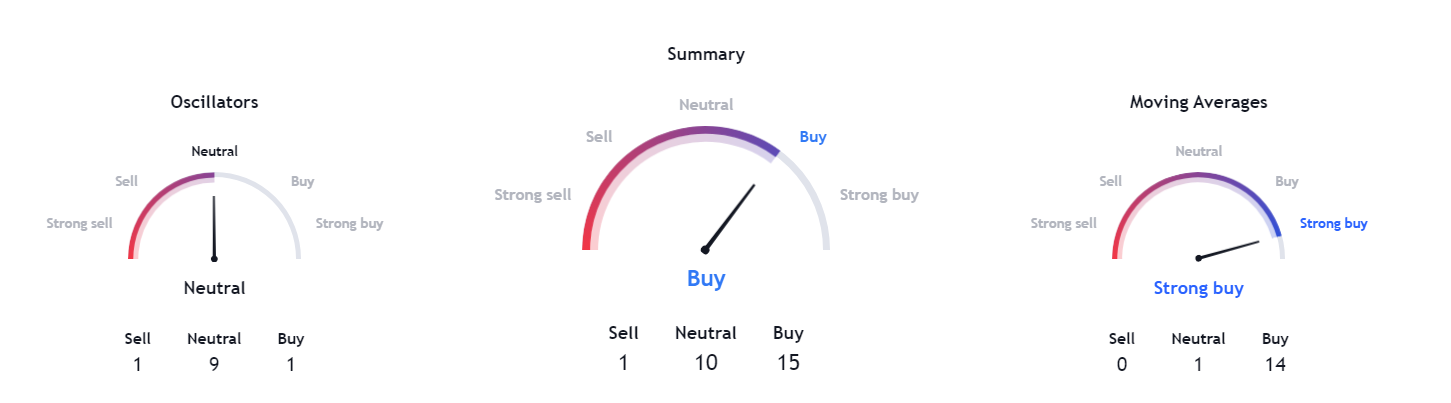Click the Moving Averages gauge needle
Image resolution: width=1451 pixels, height=403 pixels.
(x=1228, y=250)
